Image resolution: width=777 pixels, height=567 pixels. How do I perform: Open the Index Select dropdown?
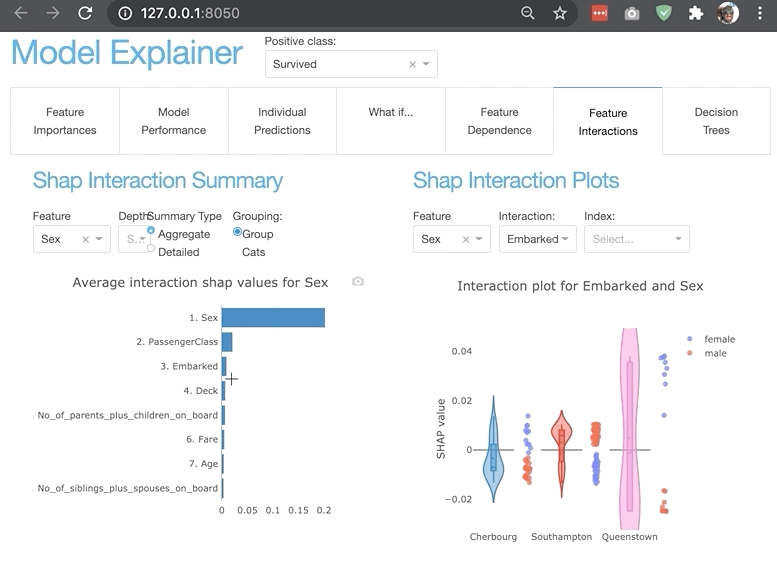(x=636, y=239)
